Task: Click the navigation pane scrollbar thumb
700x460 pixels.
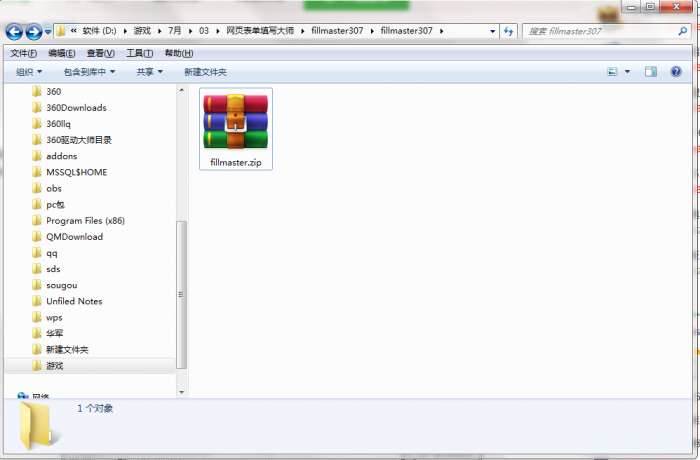Action: tap(181, 295)
